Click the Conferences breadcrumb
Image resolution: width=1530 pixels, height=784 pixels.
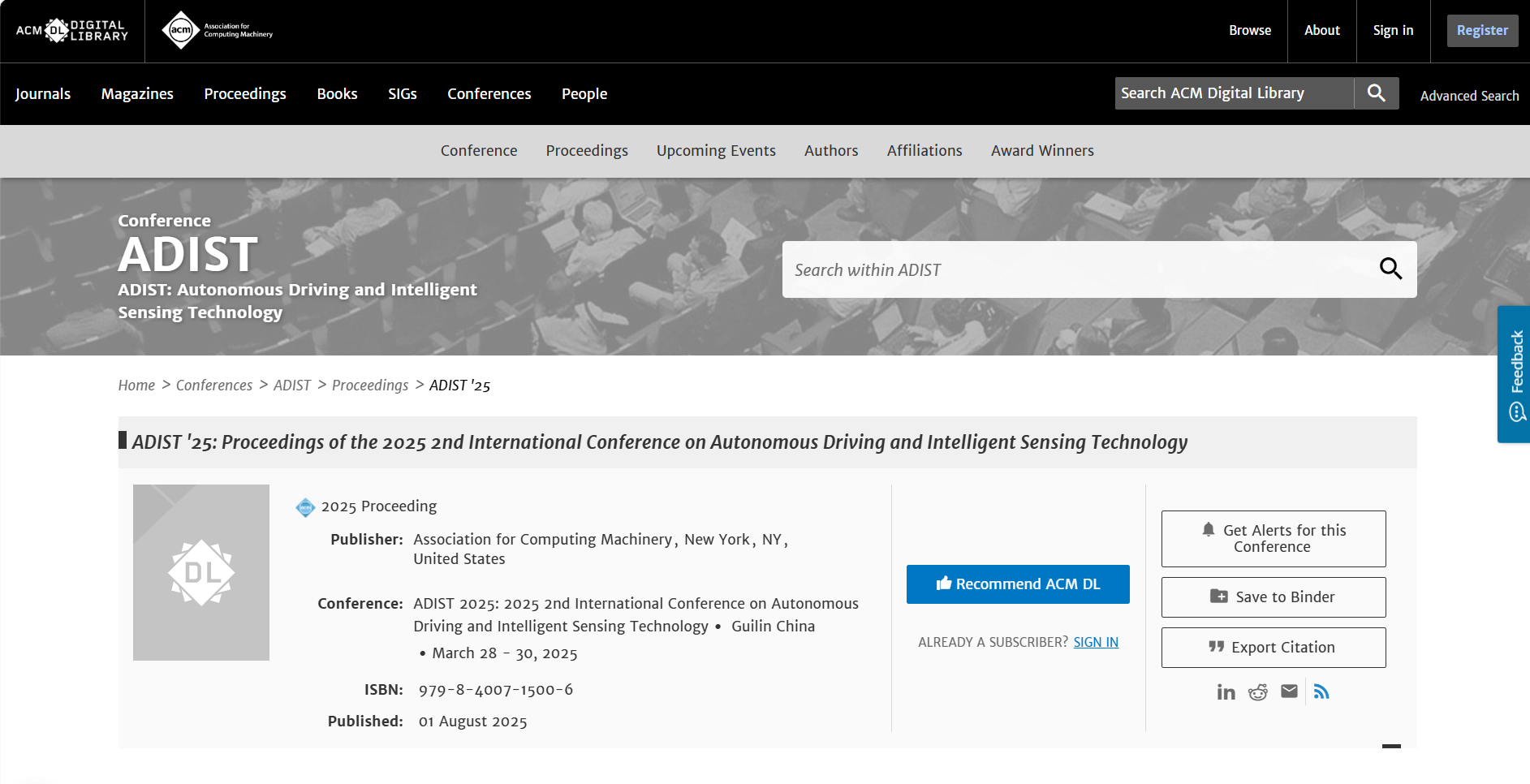click(x=214, y=385)
